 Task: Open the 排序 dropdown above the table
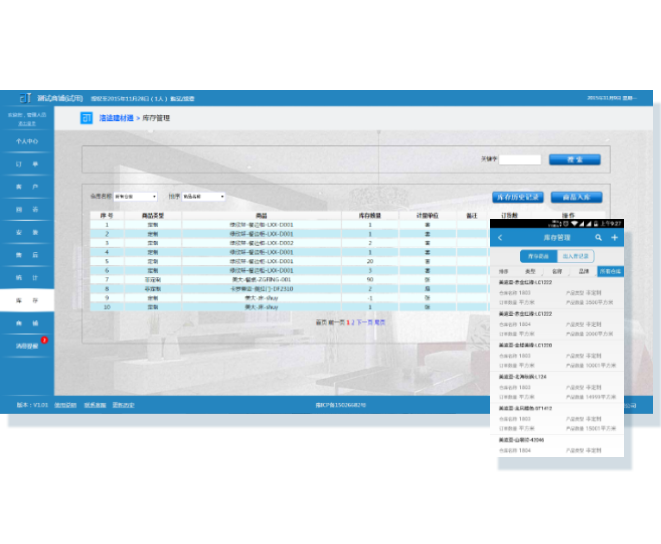point(203,197)
